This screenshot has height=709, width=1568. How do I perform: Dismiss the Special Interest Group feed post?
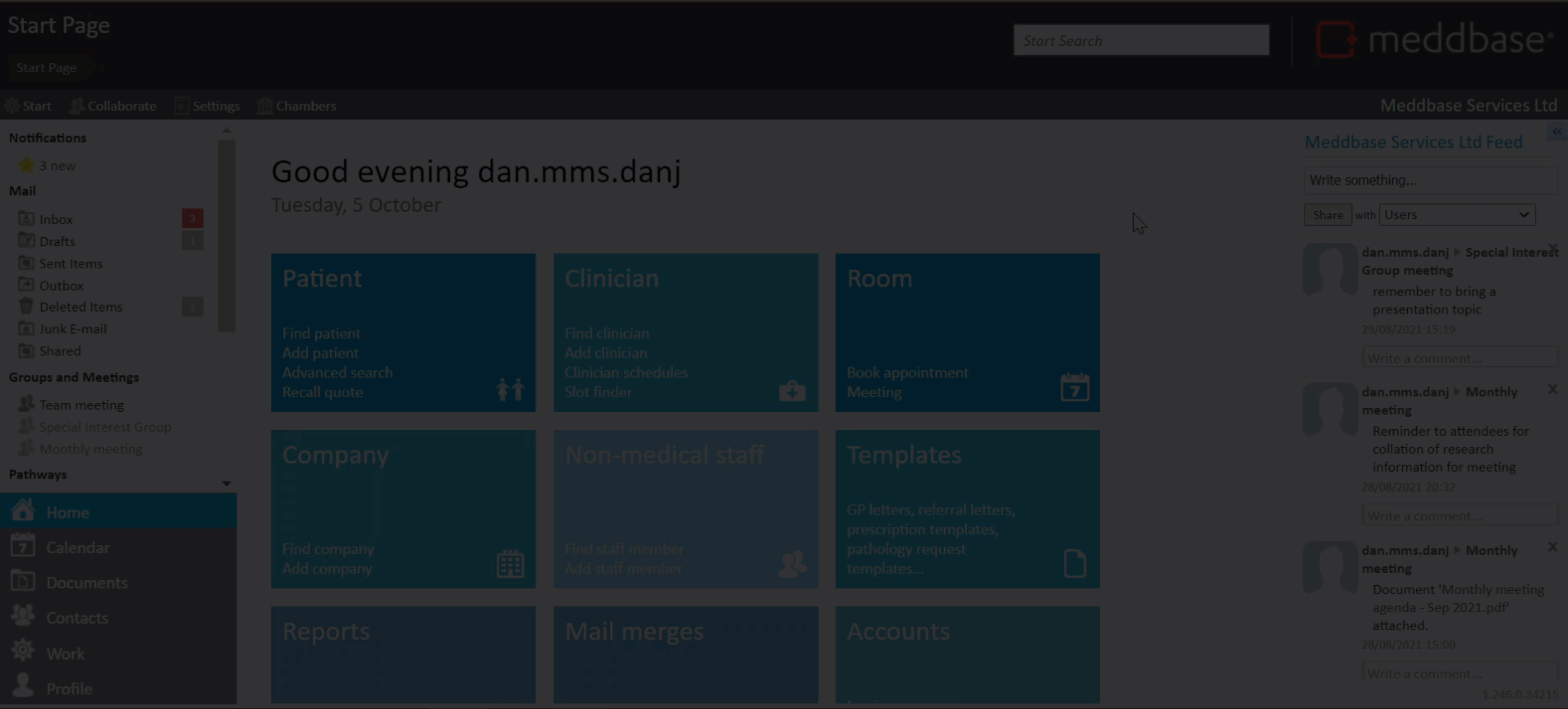coord(1552,248)
